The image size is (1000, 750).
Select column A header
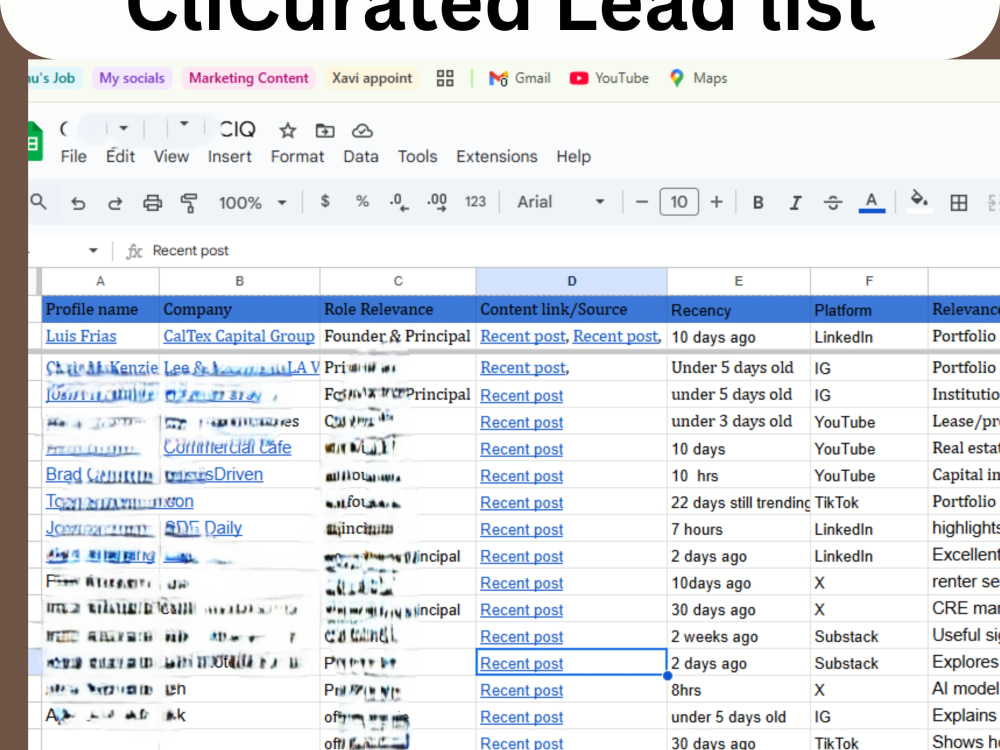pos(100,281)
